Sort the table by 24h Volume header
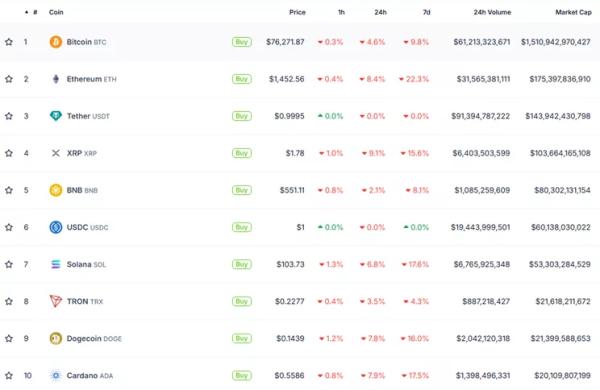This screenshot has height=390, width=600. point(492,12)
